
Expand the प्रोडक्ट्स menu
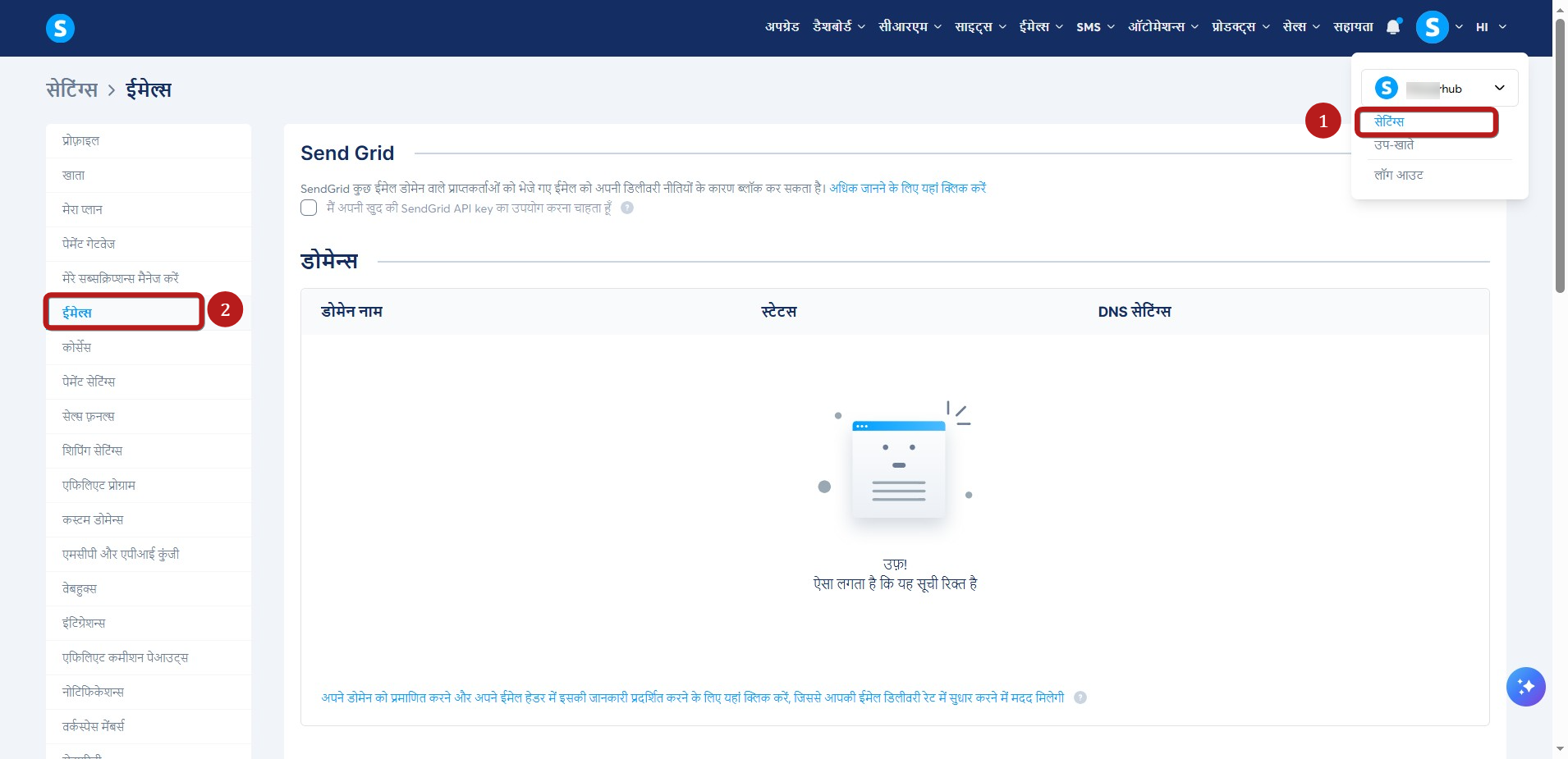tap(1241, 26)
